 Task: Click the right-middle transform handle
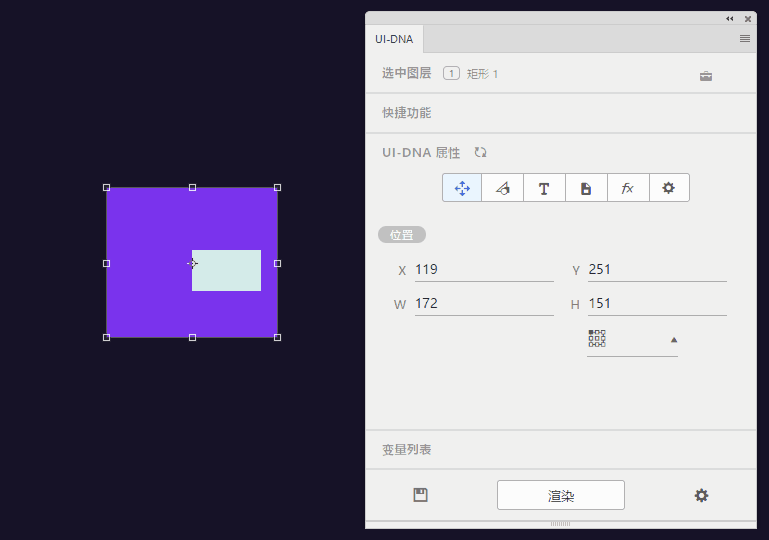(278, 263)
